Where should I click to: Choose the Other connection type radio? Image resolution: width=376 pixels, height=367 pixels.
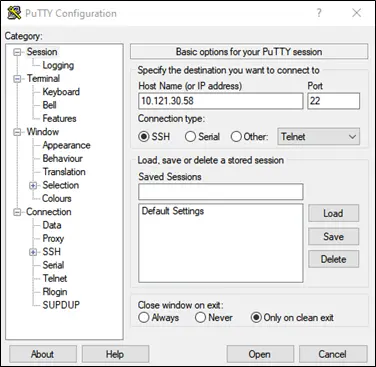click(x=236, y=137)
